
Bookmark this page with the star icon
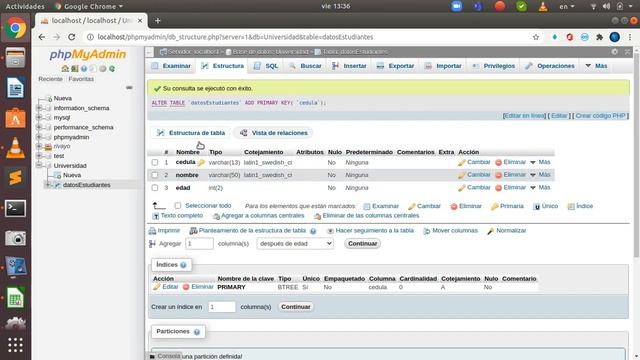pos(536,37)
